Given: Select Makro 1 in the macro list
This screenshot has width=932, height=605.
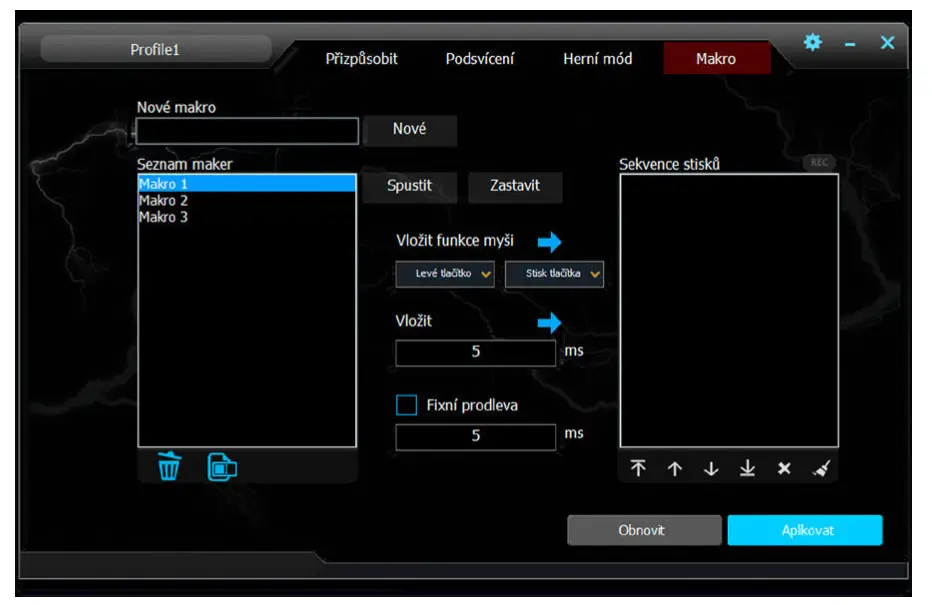Looking at the screenshot, I should (x=247, y=184).
